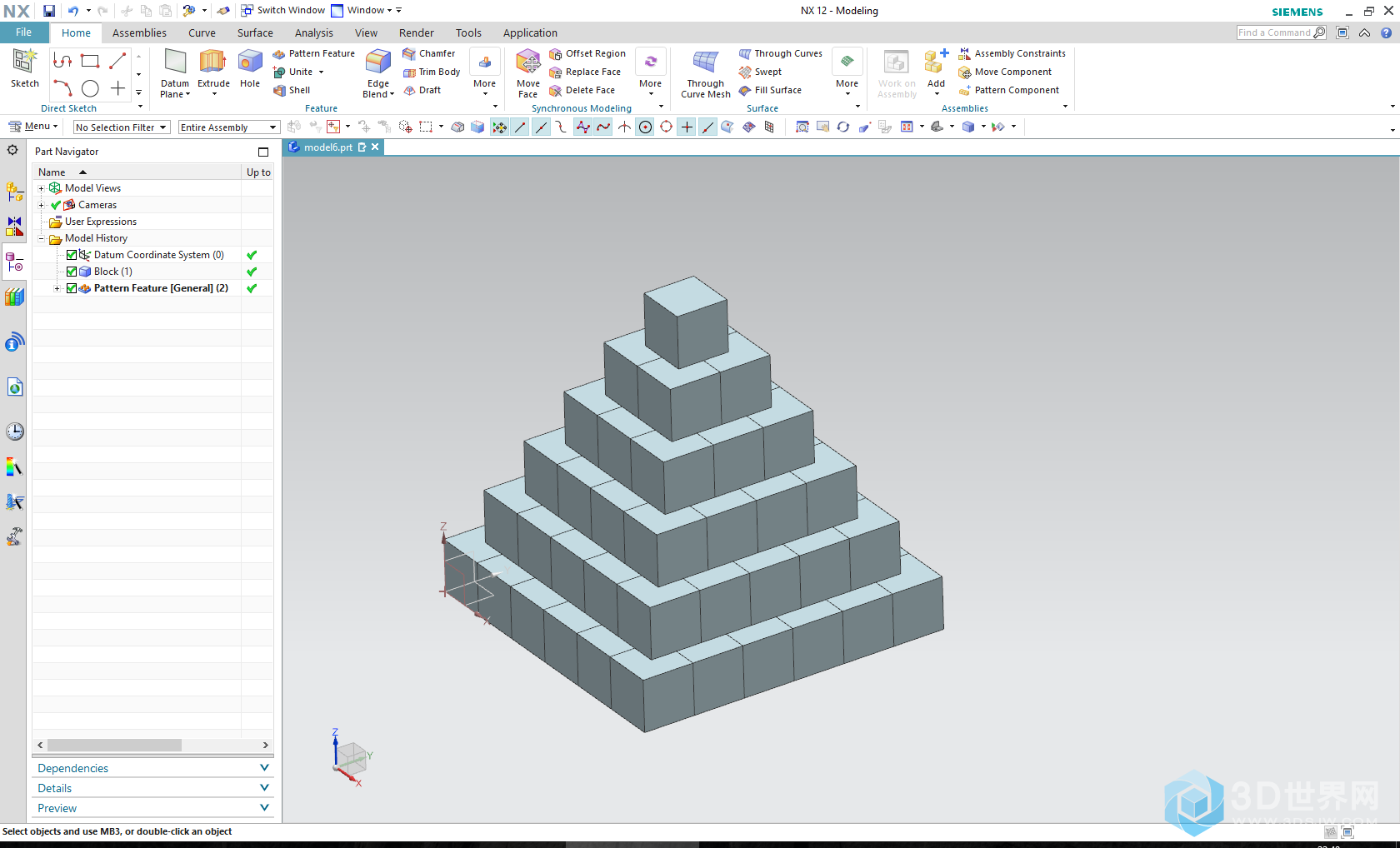Switch to the Assemblies ribbon tab
This screenshot has height=848, width=1400.
click(x=139, y=33)
